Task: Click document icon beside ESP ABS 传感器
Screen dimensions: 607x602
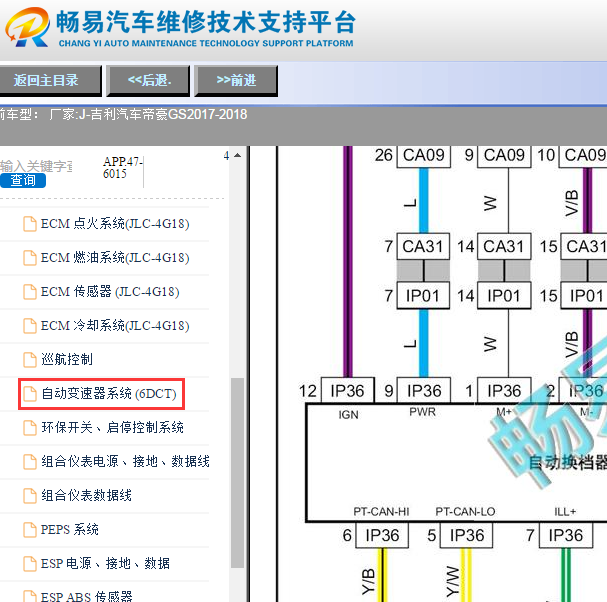Action: click(x=30, y=596)
